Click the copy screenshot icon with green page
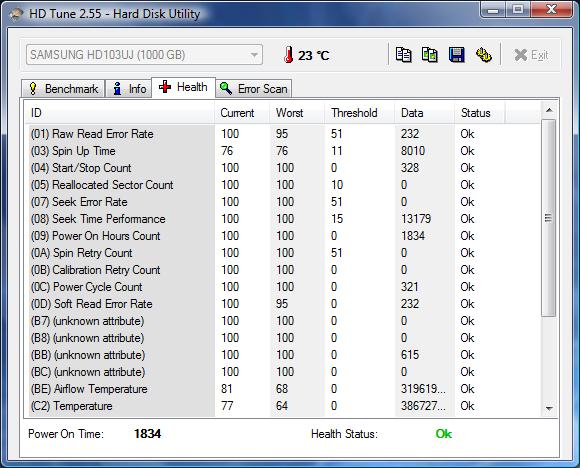This screenshot has width=580, height=468. click(x=430, y=55)
